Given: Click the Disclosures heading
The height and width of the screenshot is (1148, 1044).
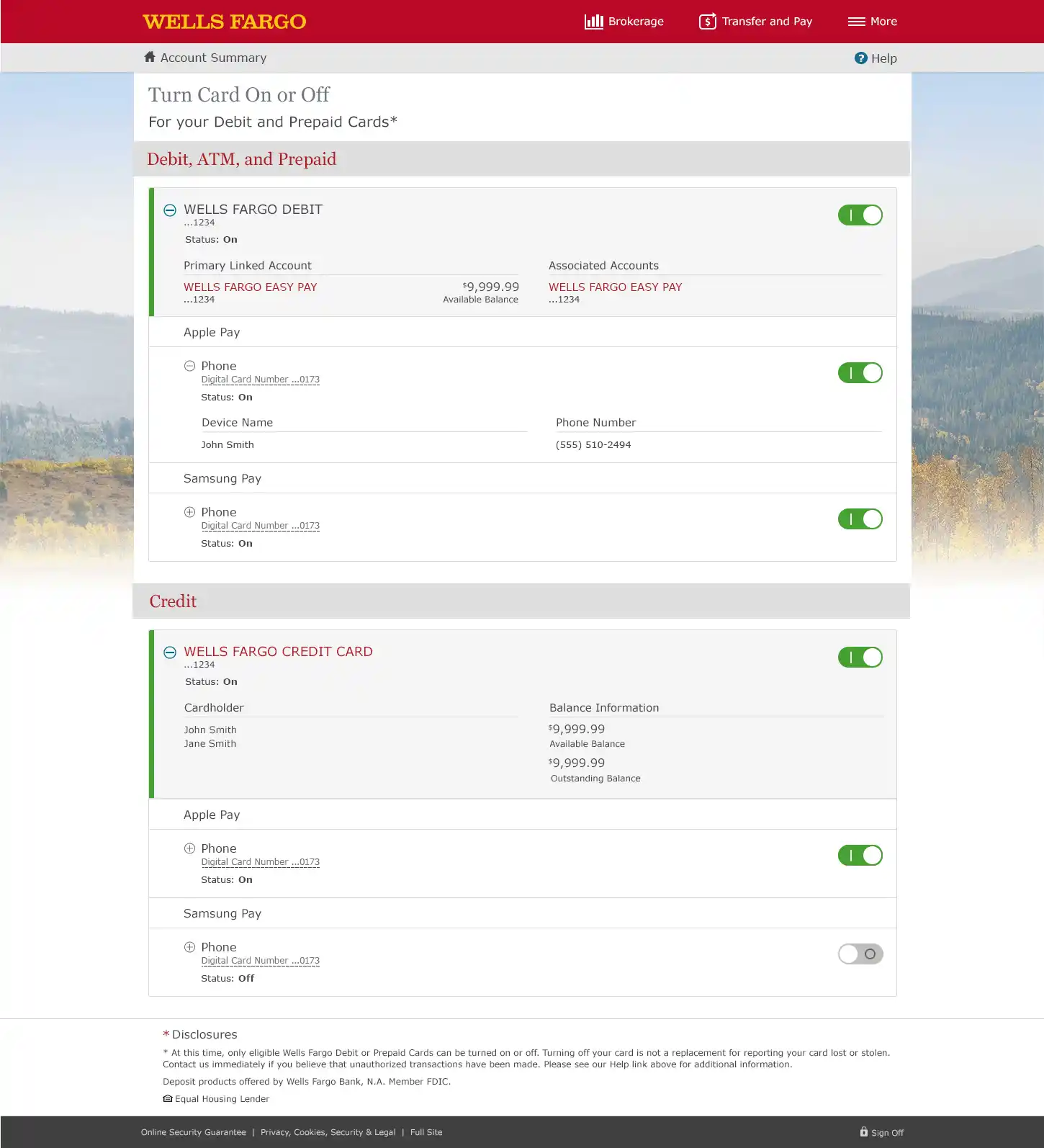Looking at the screenshot, I should pyautogui.click(x=204, y=1034).
